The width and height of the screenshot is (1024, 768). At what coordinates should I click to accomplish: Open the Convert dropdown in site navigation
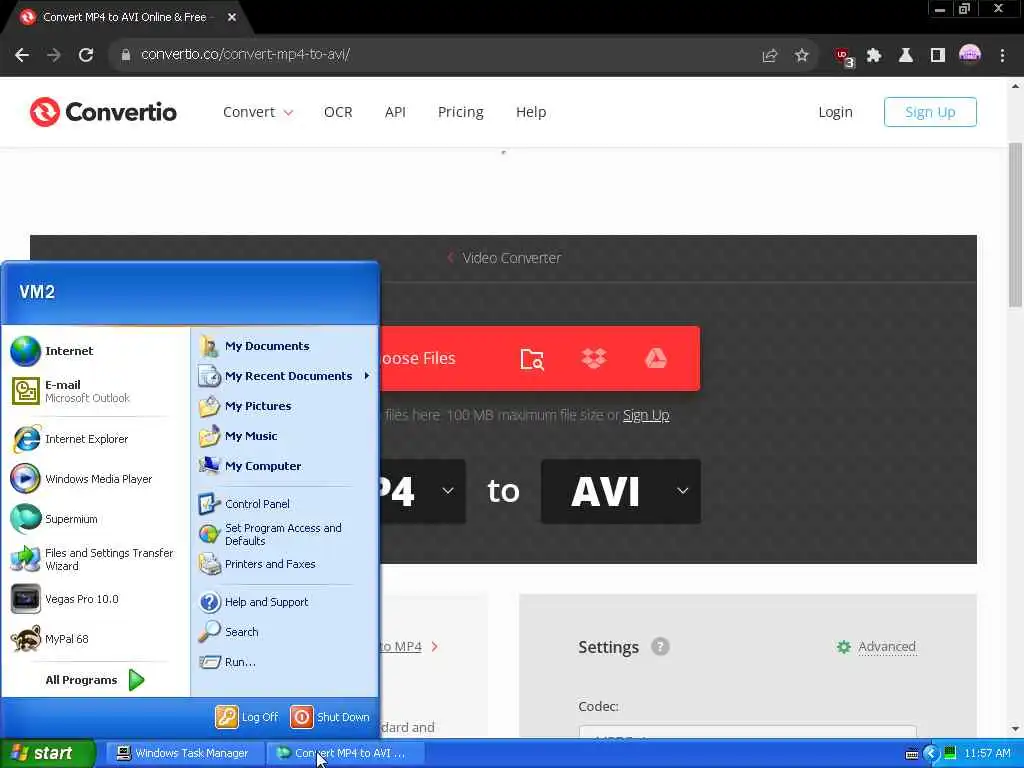point(258,112)
